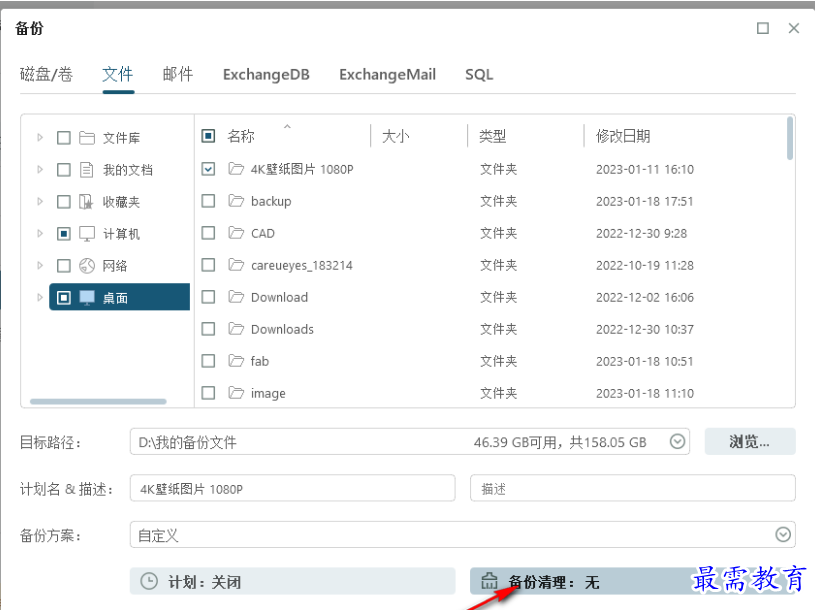Click the CAD folder icon
The width and height of the screenshot is (815, 610).
tap(236, 233)
